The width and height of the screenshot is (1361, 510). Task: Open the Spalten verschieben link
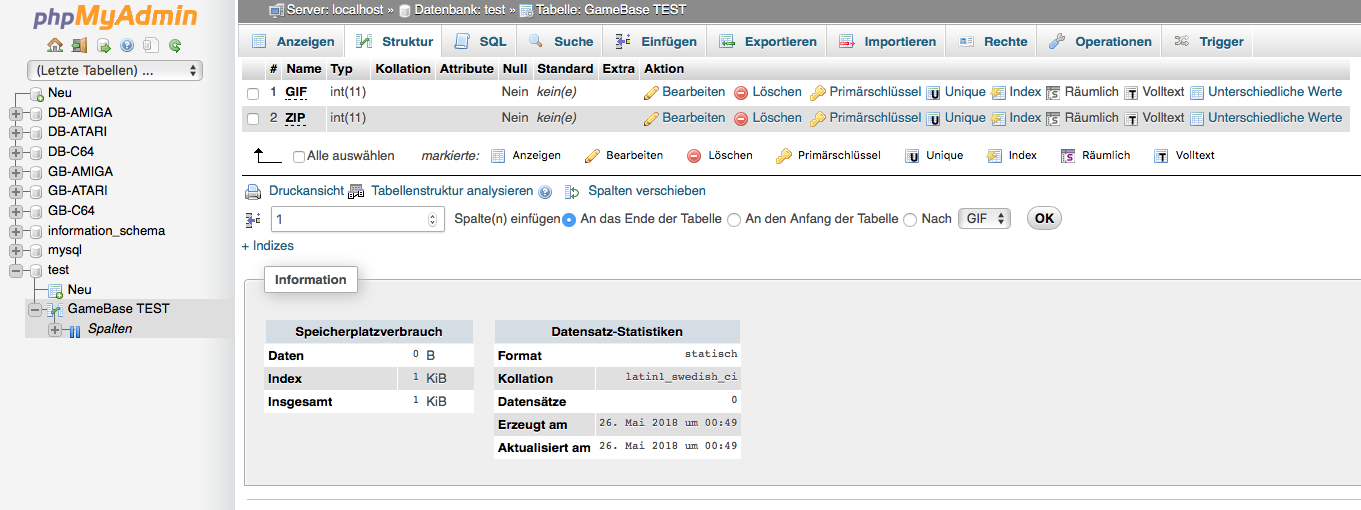click(x=646, y=191)
